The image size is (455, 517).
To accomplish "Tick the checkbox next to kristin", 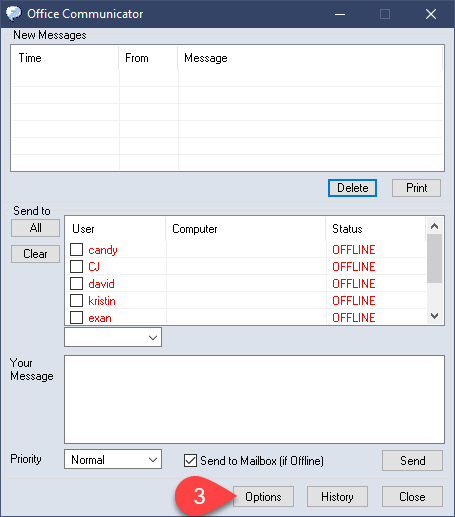I will point(77,300).
